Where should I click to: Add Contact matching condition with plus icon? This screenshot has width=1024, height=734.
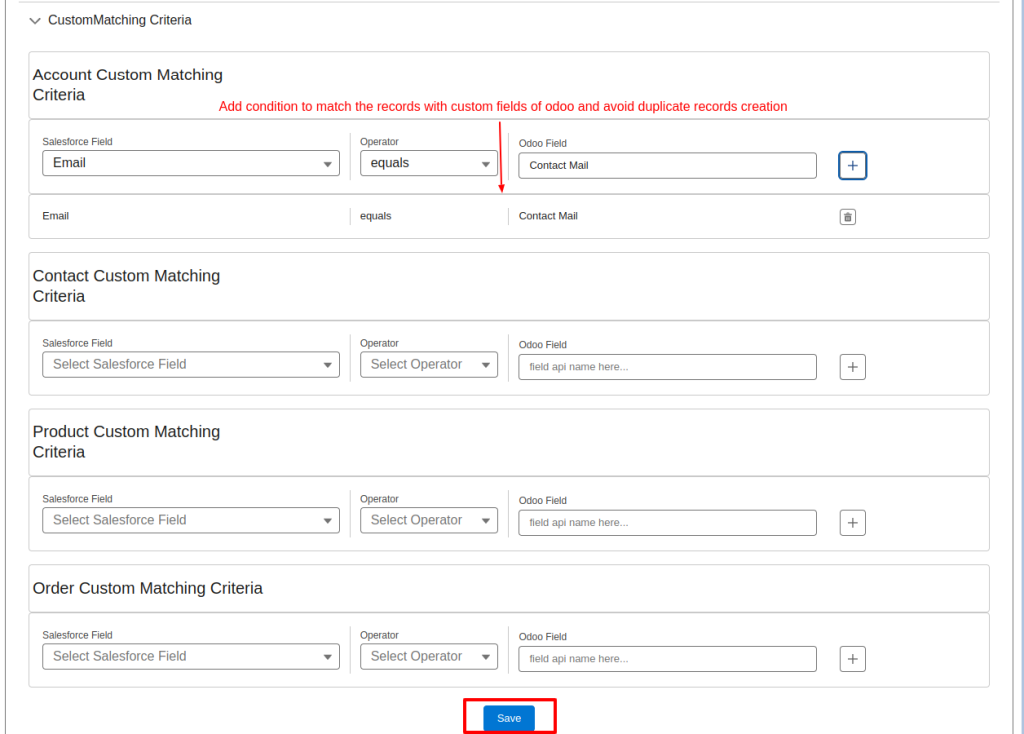[852, 367]
